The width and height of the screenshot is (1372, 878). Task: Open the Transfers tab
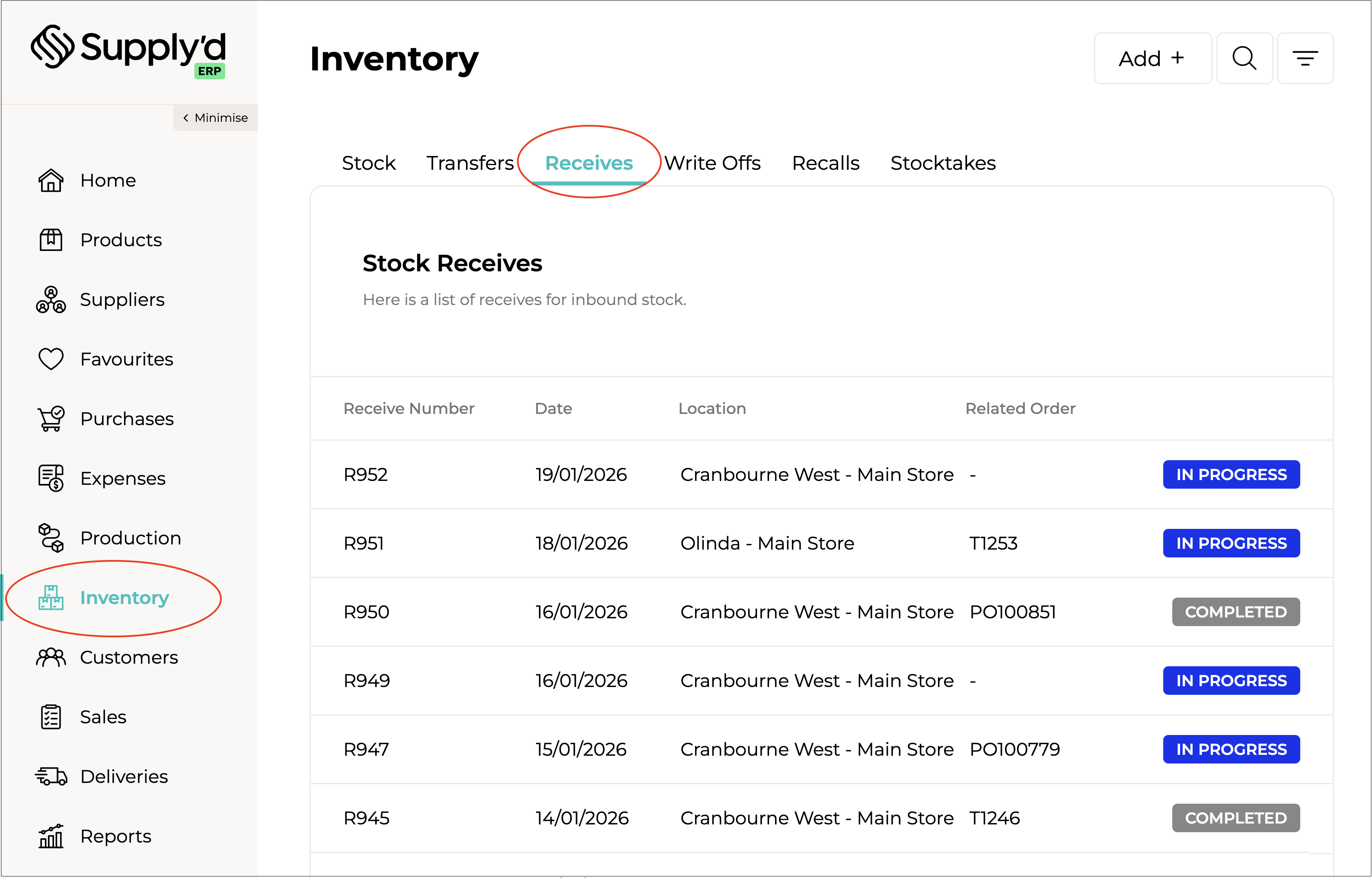(x=470, y=163)
